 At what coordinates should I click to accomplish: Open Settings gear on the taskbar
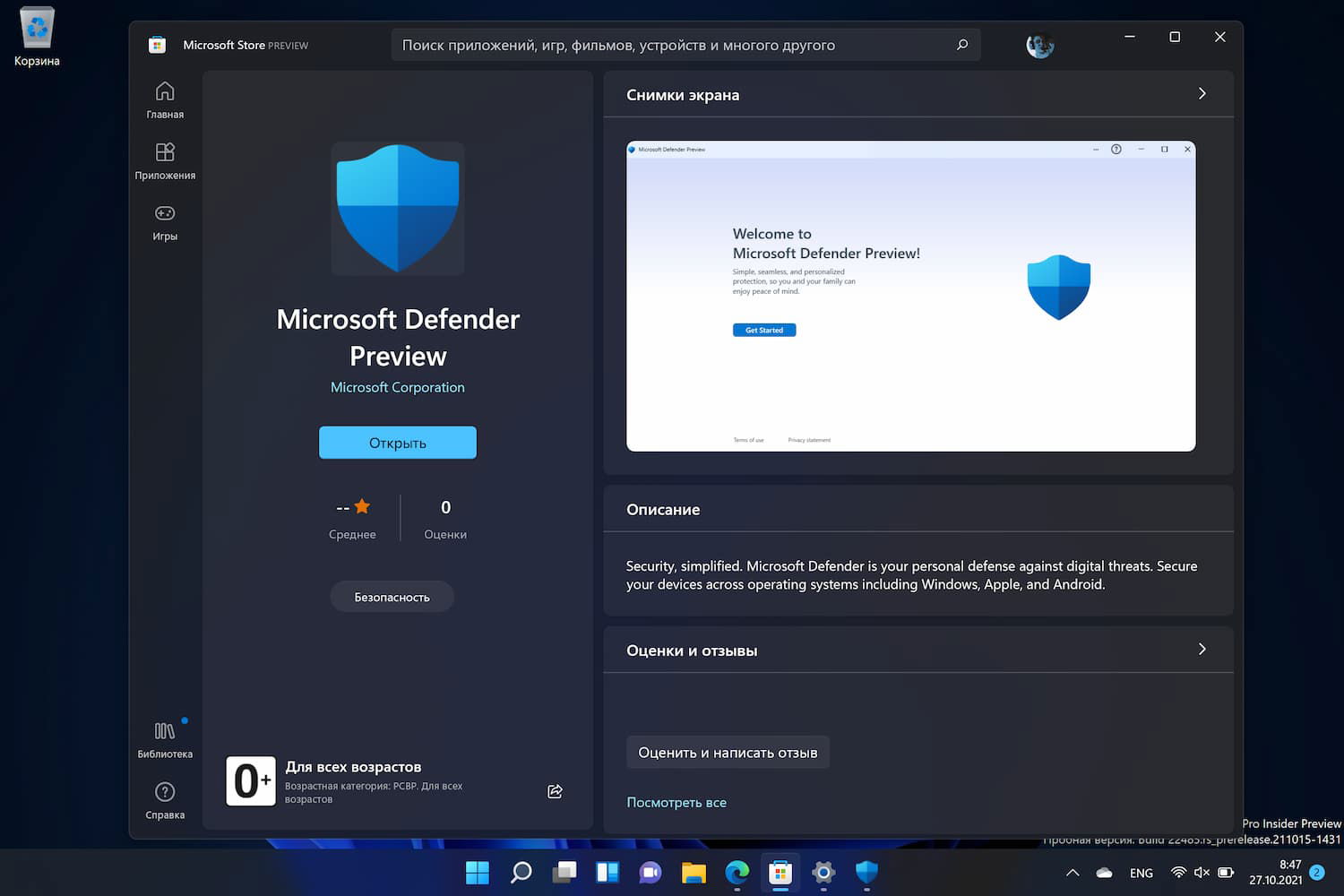tap(823, 872)
